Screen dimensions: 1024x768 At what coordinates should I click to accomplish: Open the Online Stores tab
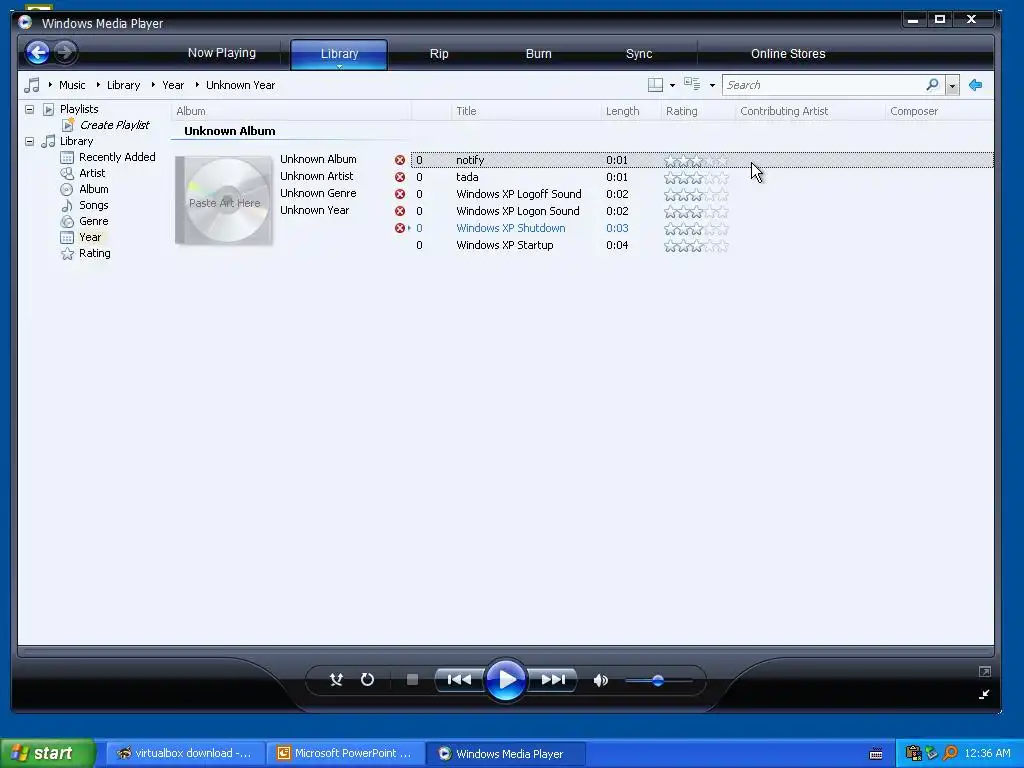(x=788, y=54)
